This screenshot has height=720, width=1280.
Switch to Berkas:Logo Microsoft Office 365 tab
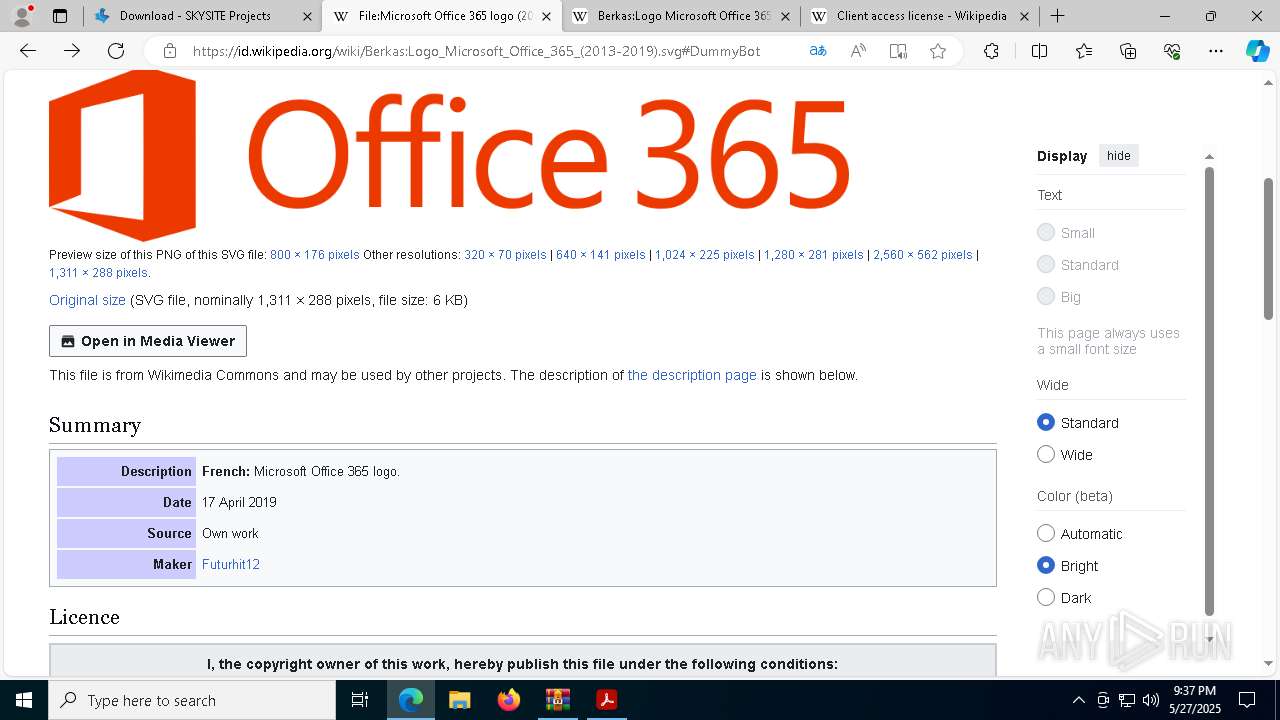coord(683,16)
